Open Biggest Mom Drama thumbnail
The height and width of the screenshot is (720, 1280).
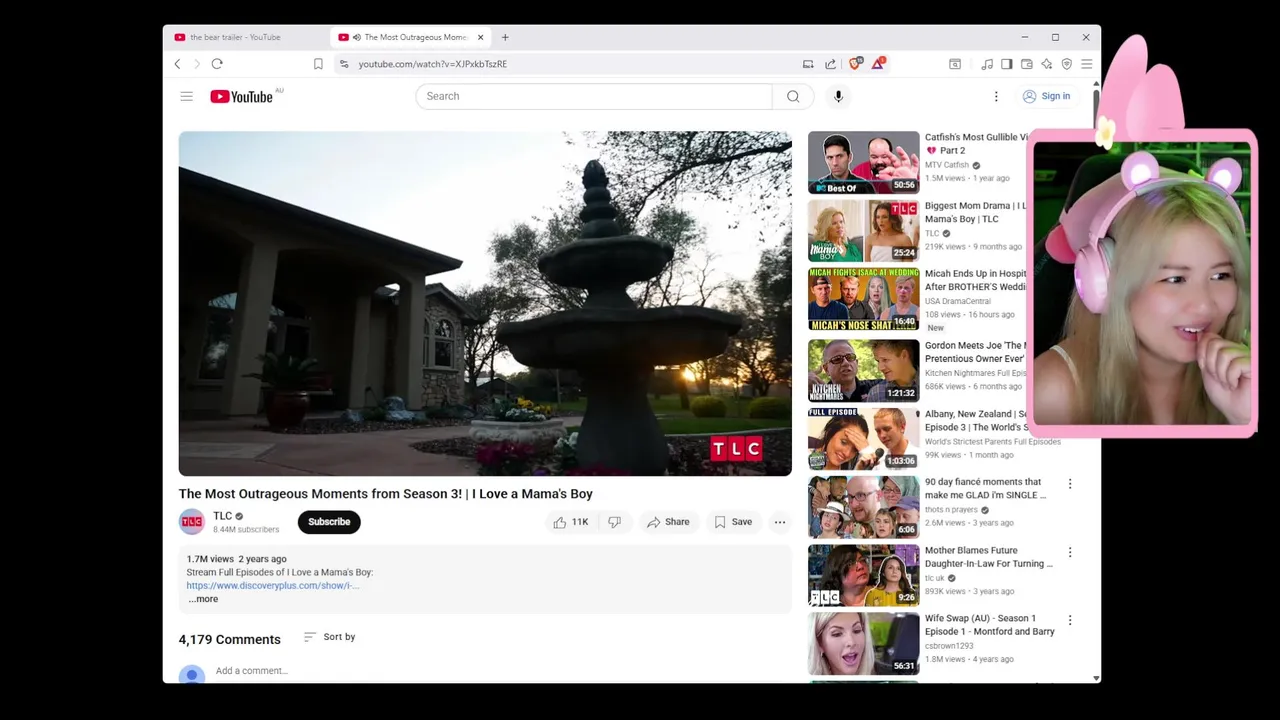863,230
